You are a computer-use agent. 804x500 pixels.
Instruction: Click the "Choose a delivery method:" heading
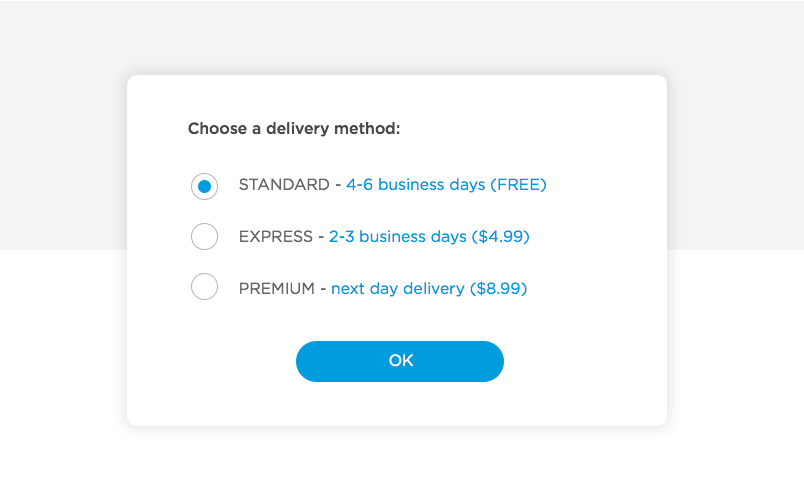click(x=294, y=128)
